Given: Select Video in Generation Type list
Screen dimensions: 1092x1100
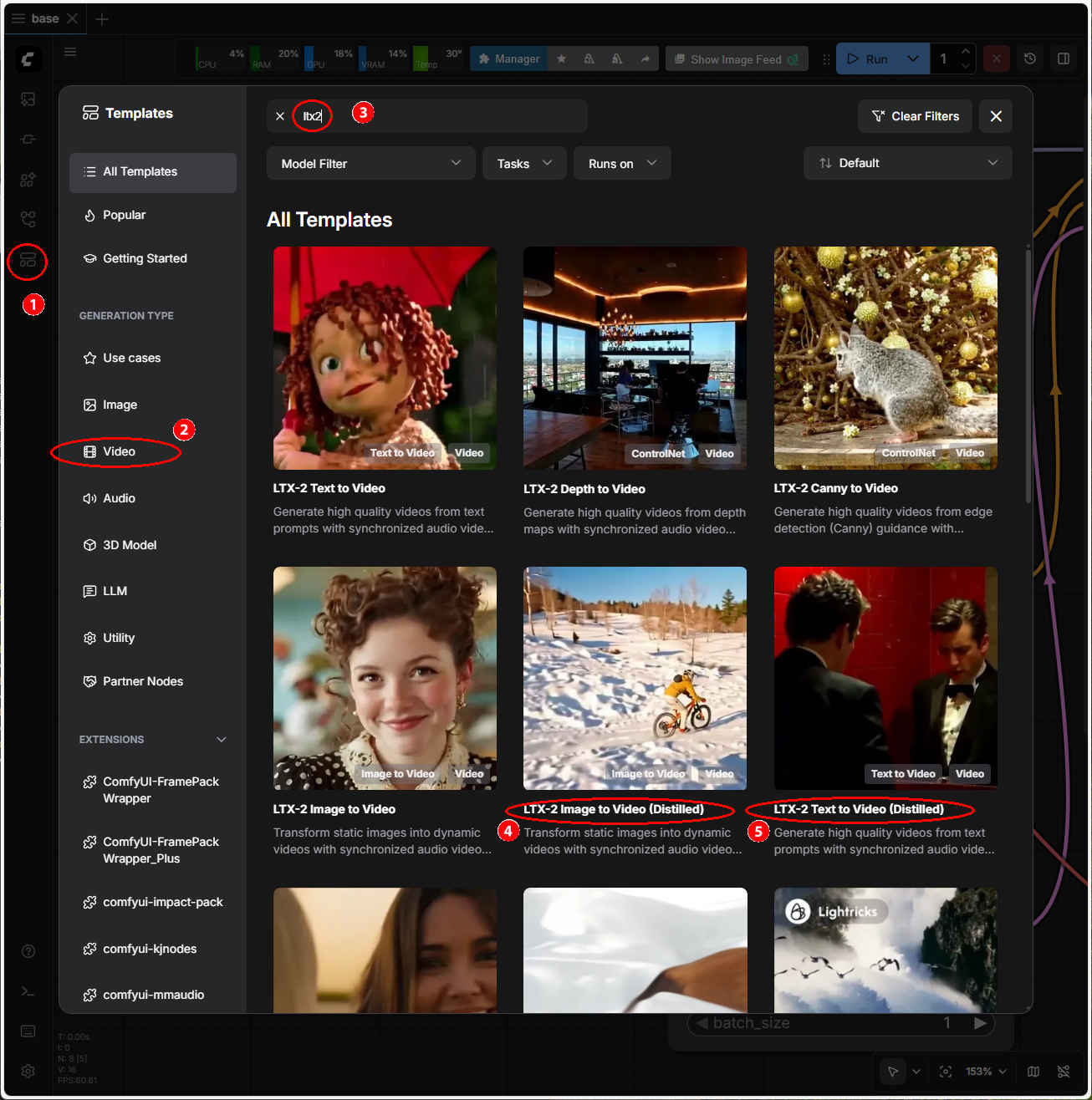Looking at the screenshot, I should [x=119, y=451].
